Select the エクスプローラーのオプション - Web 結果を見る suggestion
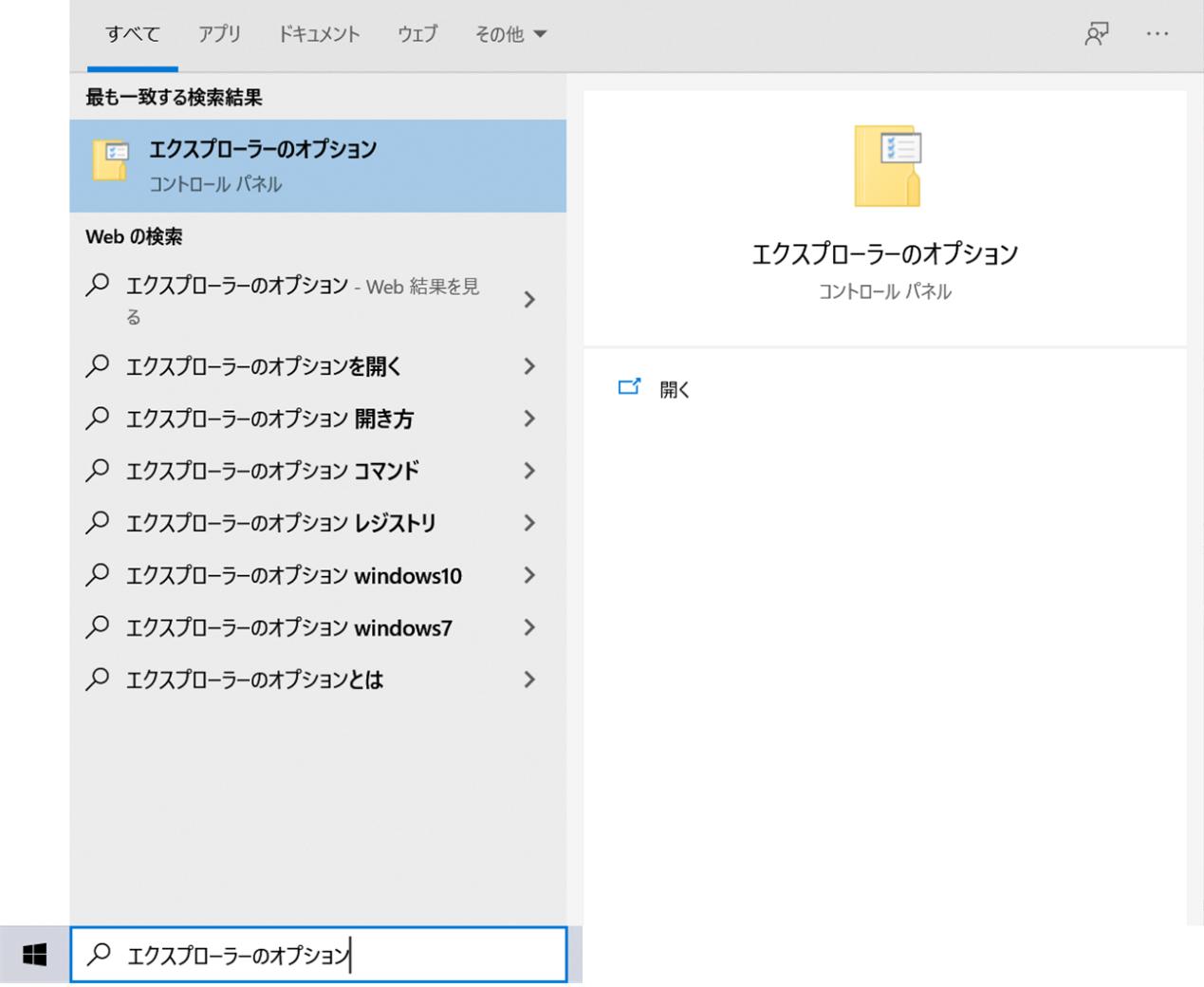 [318, 300]
